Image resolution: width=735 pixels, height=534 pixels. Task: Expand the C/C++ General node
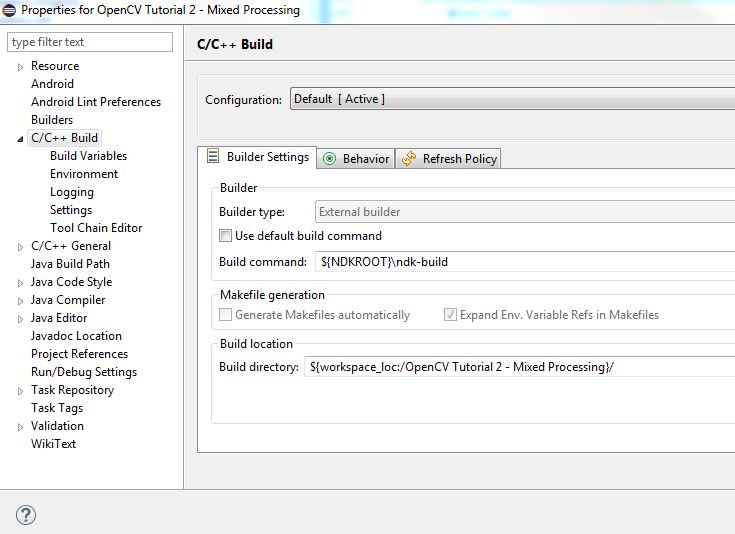pos(20,247)
